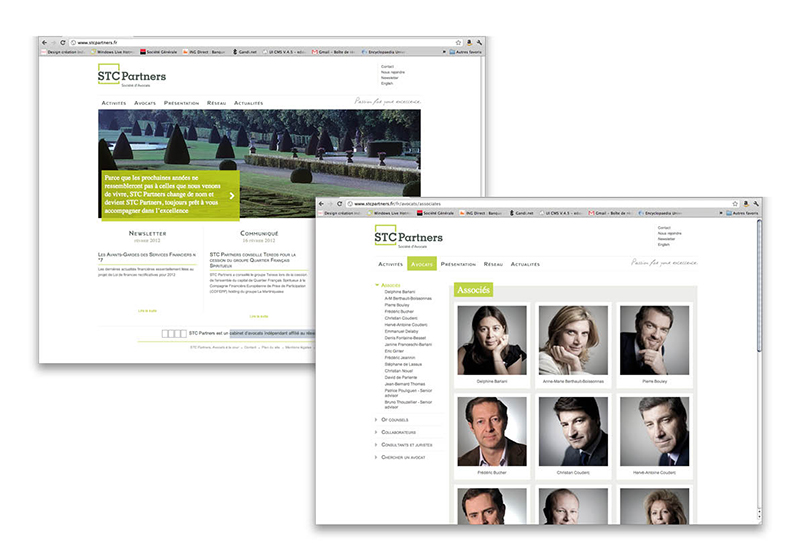Open the wrench menu in front associates window
The height and width of the screenshot is (558, 800).
click(x=756, y=204)
